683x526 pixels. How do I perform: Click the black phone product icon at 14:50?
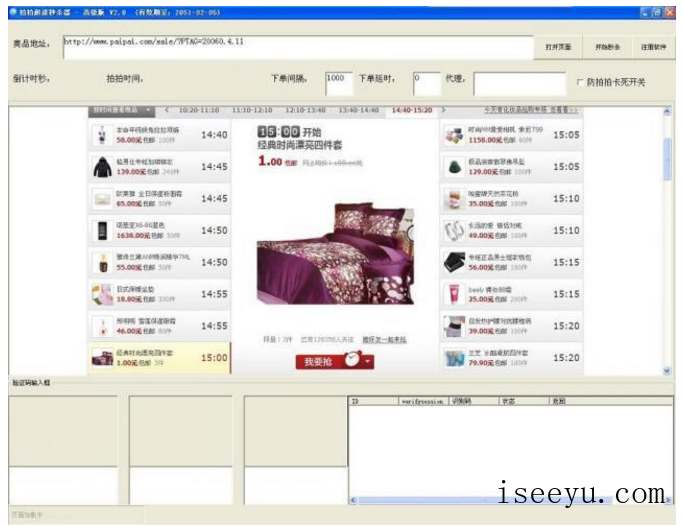102,231
